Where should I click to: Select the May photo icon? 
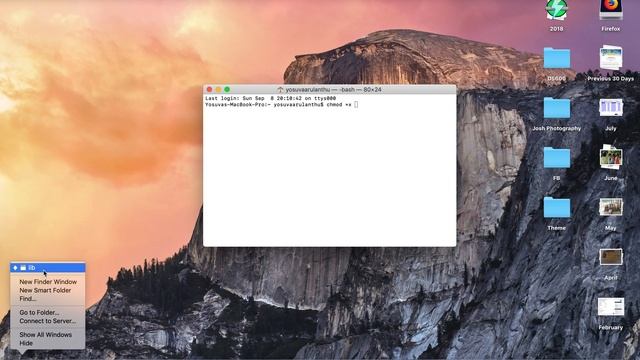(x=611, y=207)
